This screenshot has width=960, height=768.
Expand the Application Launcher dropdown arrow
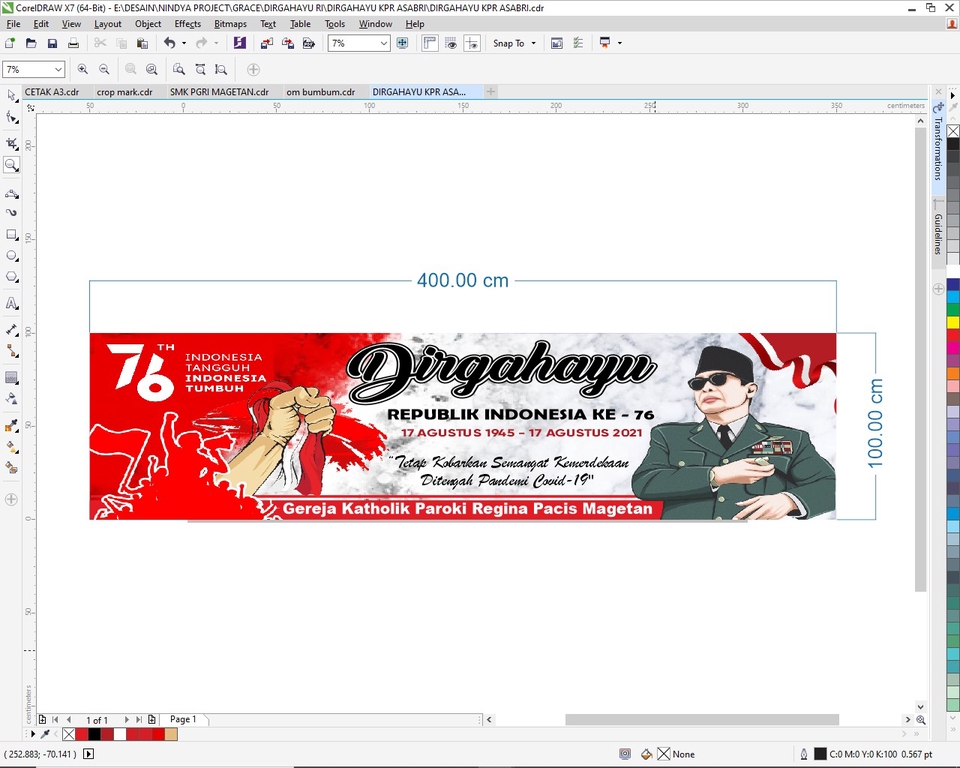[x=620, y=43]
